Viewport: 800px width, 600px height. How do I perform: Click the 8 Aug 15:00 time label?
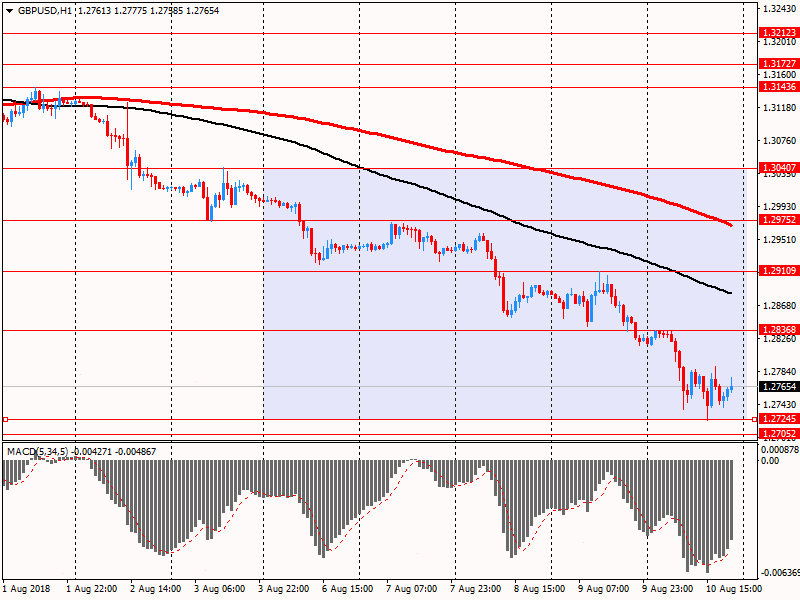pos(540,589)
